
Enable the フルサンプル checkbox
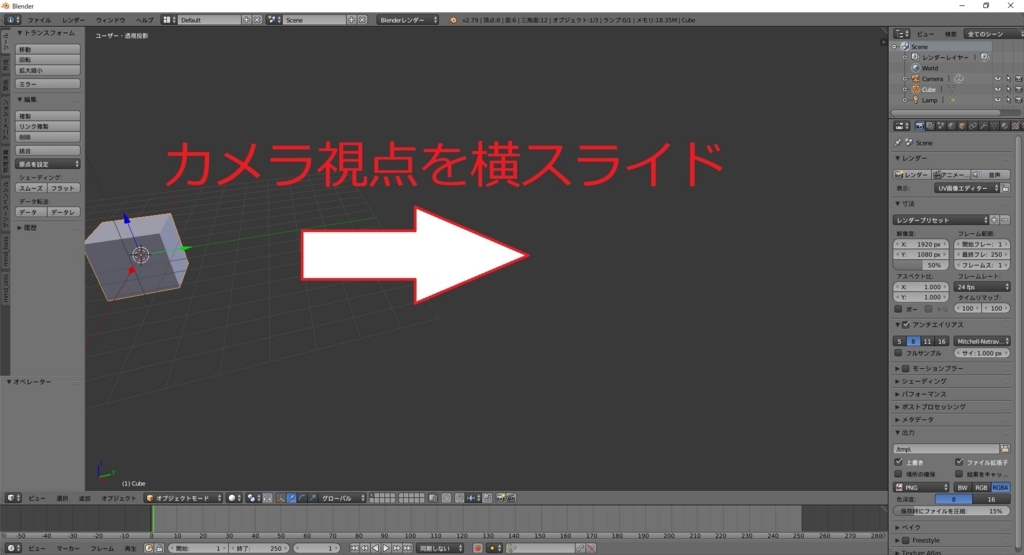898,353
